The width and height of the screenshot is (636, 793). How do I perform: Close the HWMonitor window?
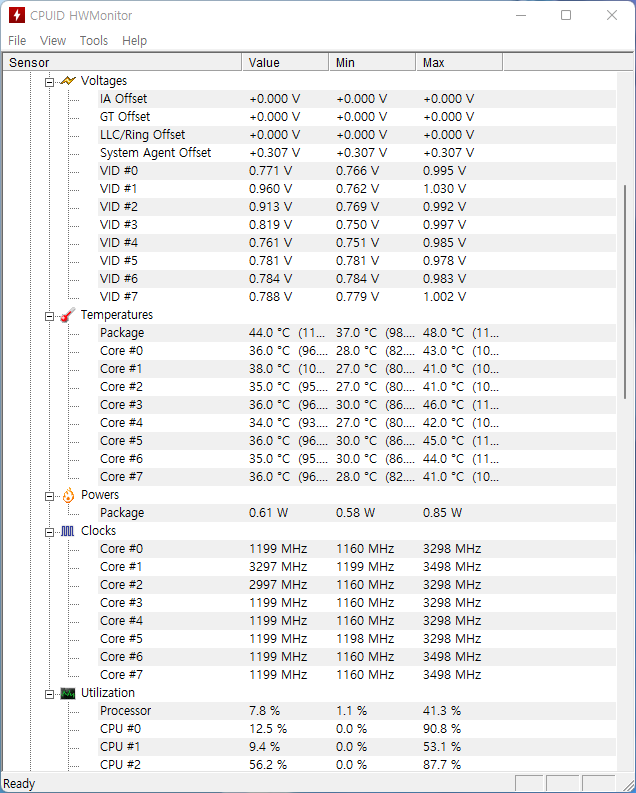point(612,15)
